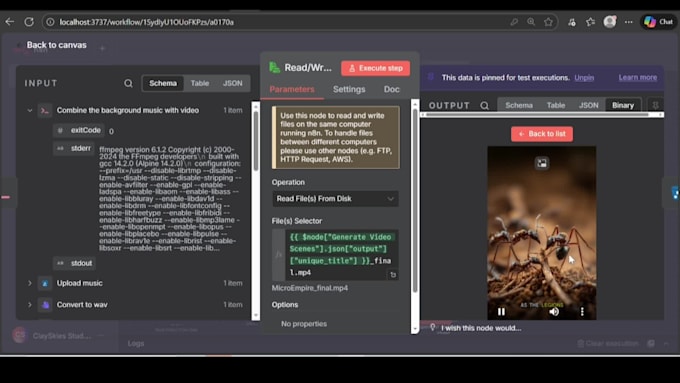
Task: Select the stderr field pill
Action: click(x=74, y=148)
